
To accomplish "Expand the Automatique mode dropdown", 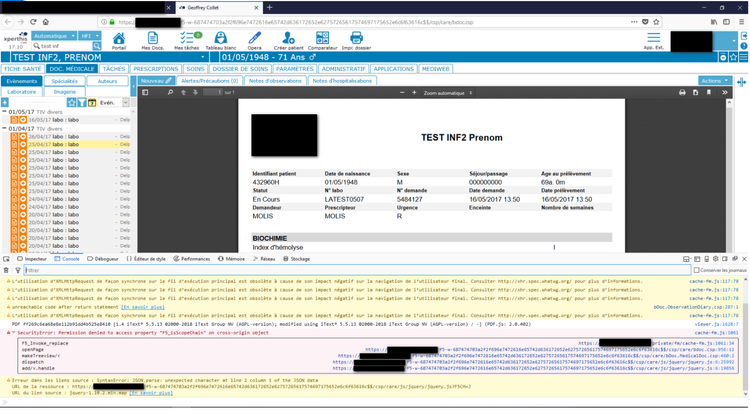I will pos(54,36).
